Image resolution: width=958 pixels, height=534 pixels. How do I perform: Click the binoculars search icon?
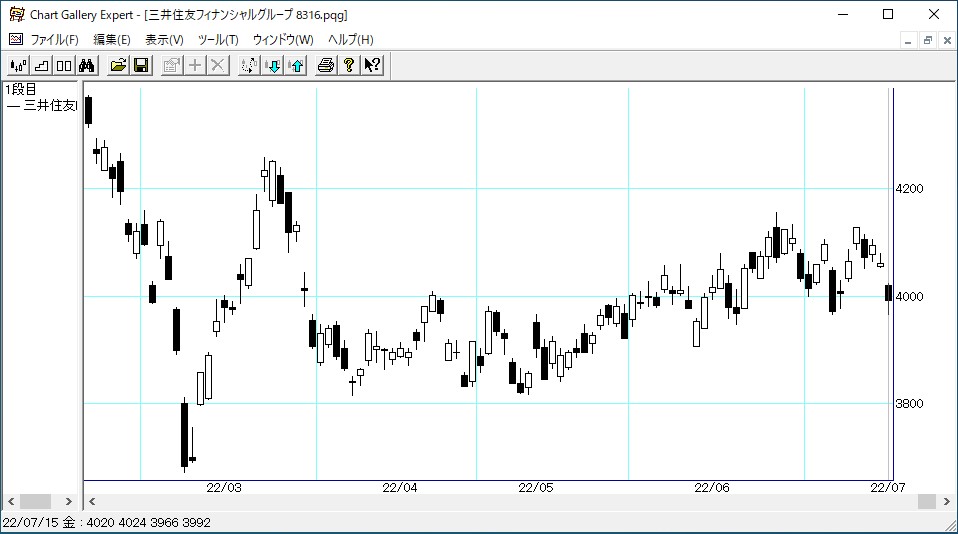point(87,66)
